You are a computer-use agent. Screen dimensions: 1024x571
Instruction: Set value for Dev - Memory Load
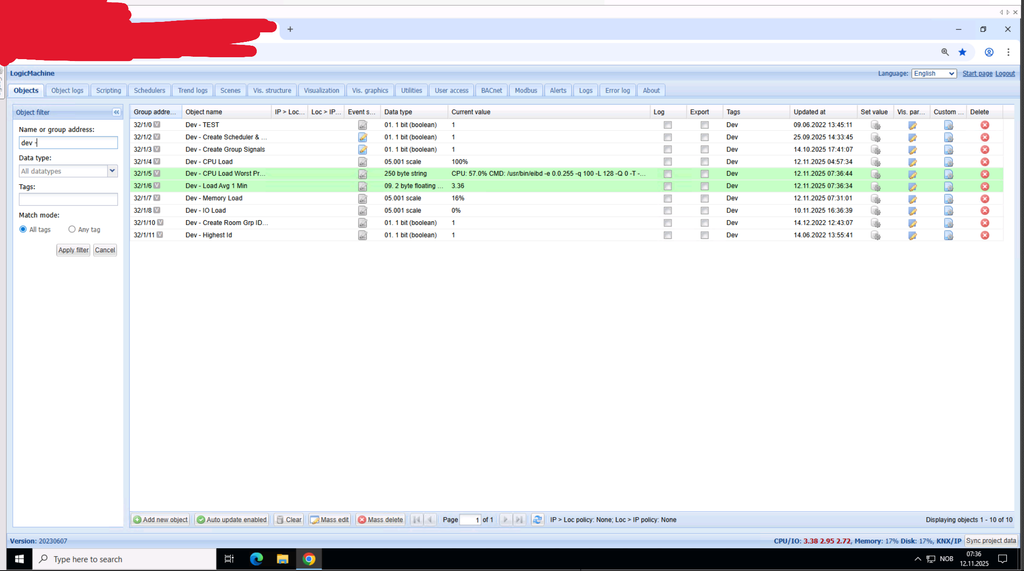pos(876,198)
